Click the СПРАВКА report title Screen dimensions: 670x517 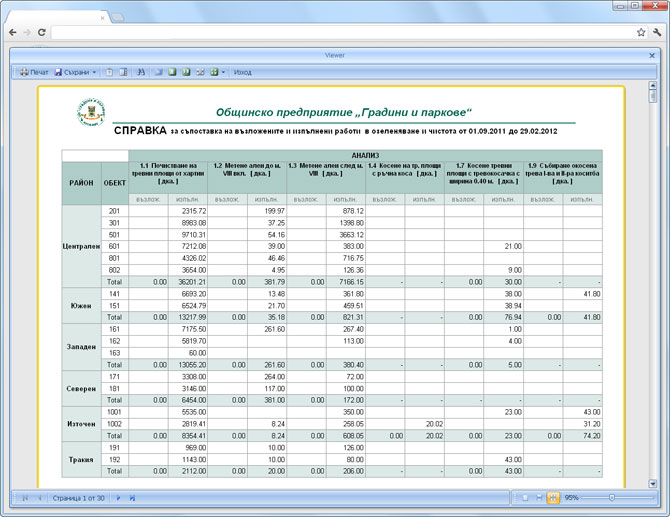(140, 131)
